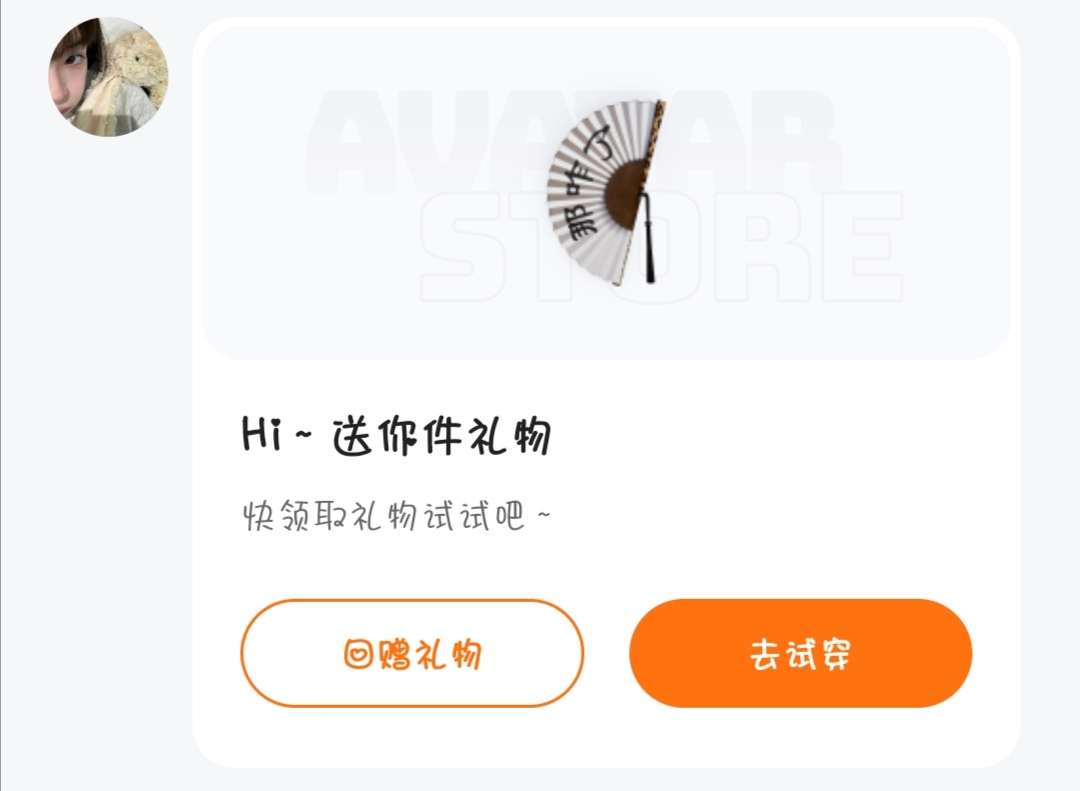
Task: Tap the brown semicircle center of fan
Action: pyautogui.click(x=625, y=195)
